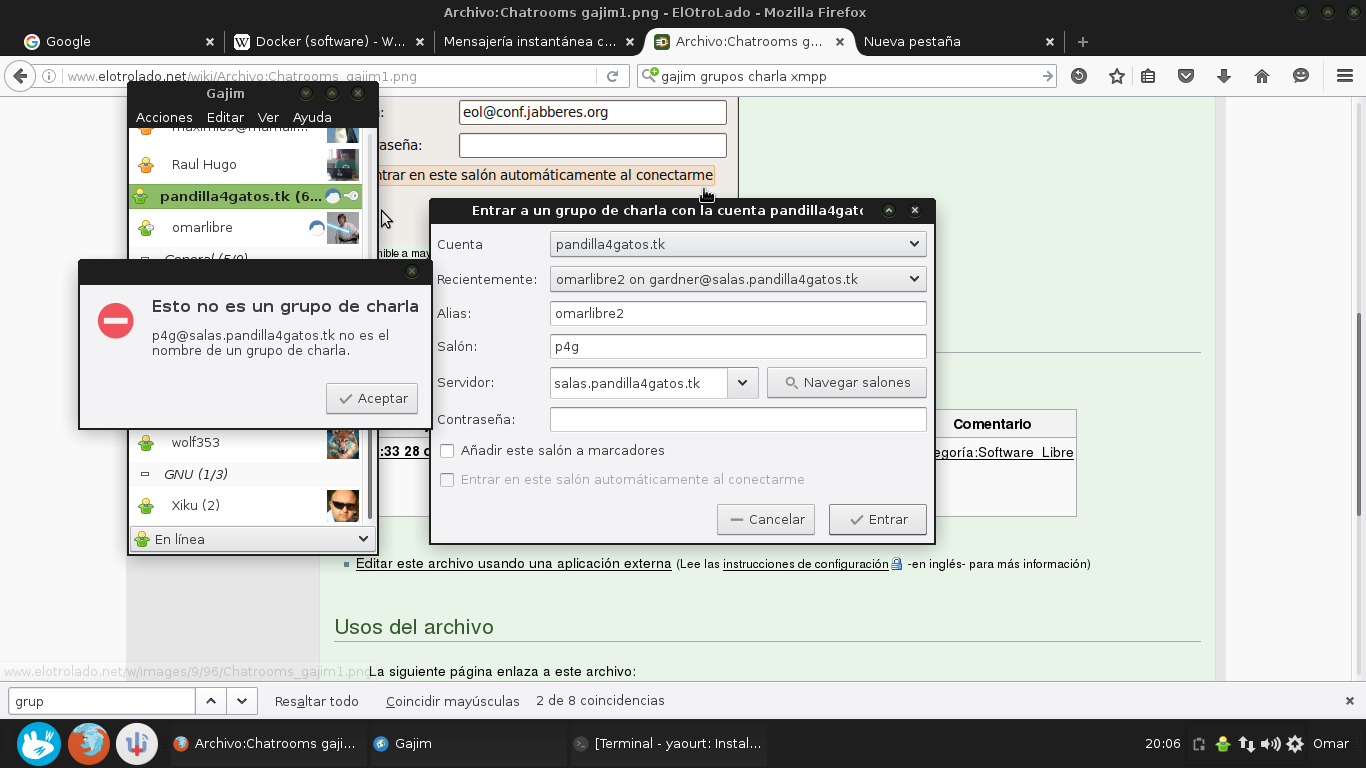The image size is (1366, 768).
Task: Close the find bar with the X
Action: (1350, 701)
